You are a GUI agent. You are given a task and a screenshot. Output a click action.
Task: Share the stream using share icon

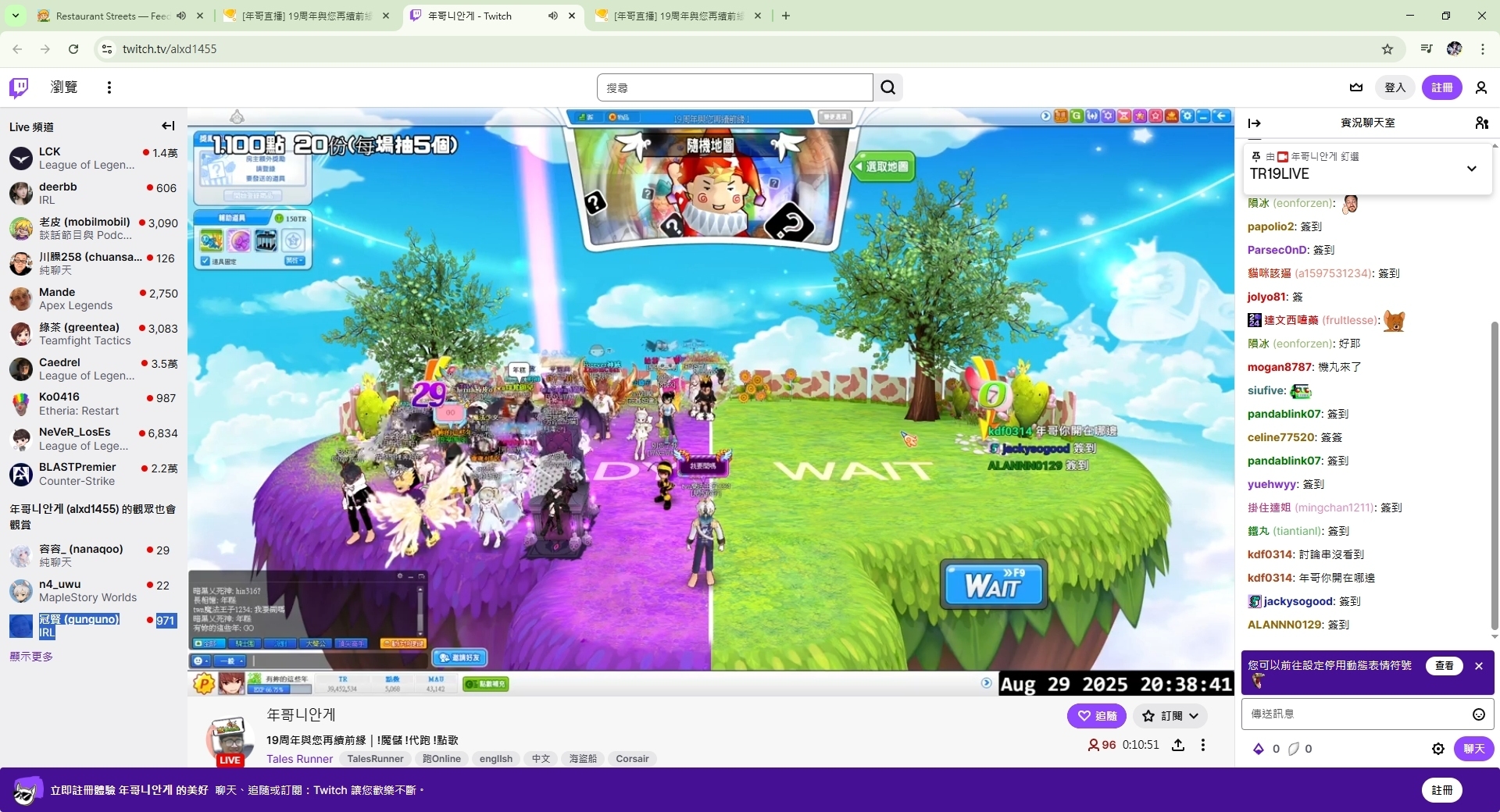coord(1178,745)
